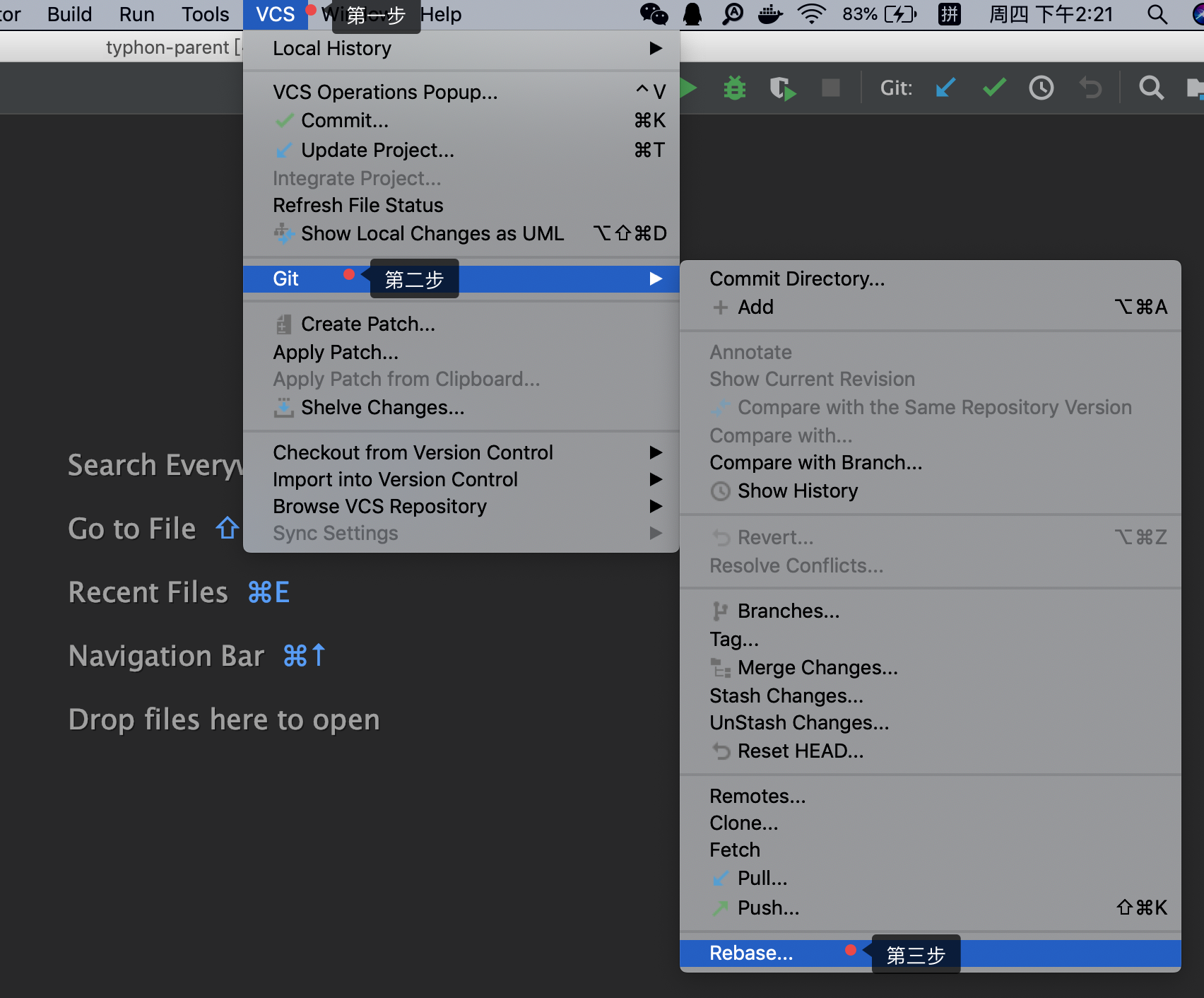This screenshot has height=998, width=1204.
Task: Update project via blue Git arrow
Action: 945,88
